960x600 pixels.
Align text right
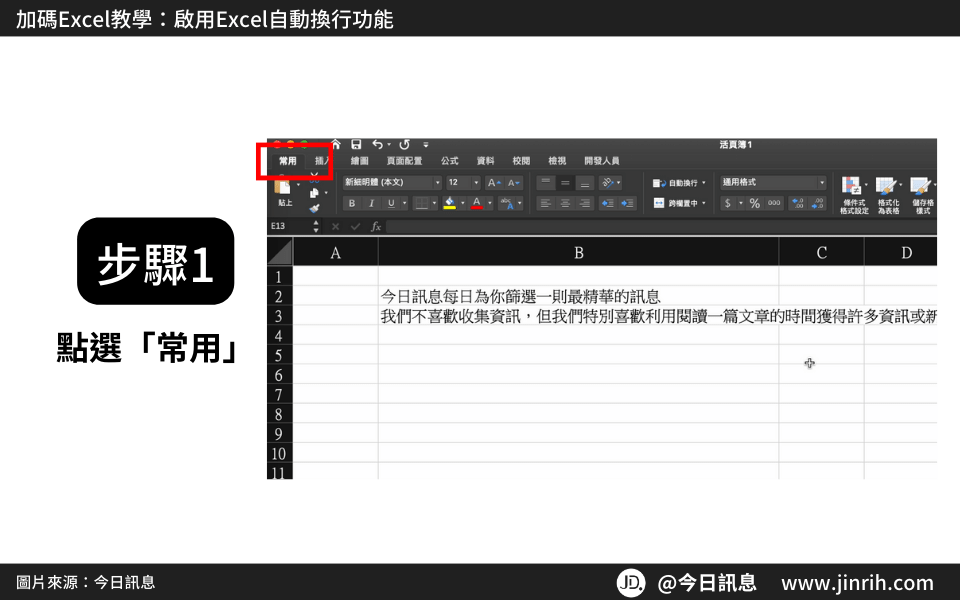(585, 203)
